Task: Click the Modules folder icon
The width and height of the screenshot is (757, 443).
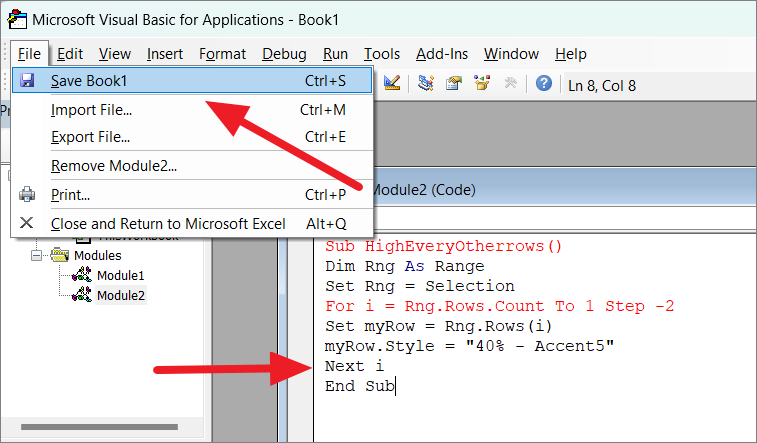Action: (x=59, y=255)
